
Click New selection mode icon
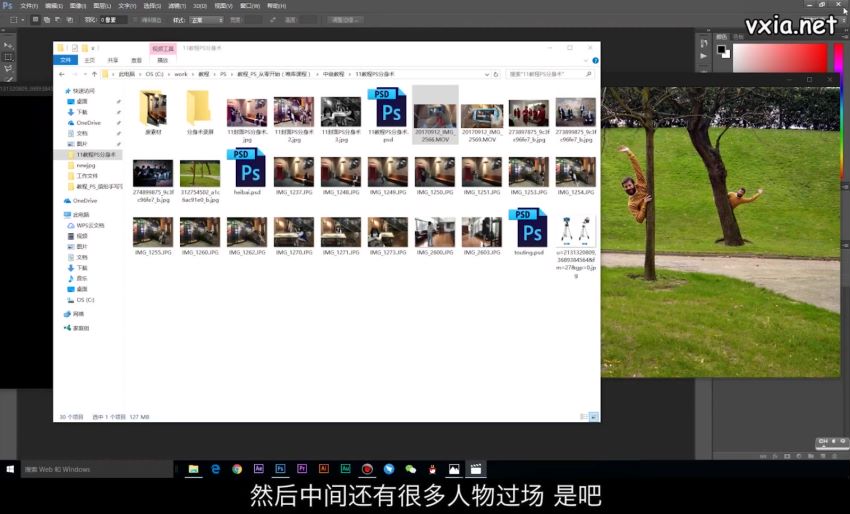(35, 20)
